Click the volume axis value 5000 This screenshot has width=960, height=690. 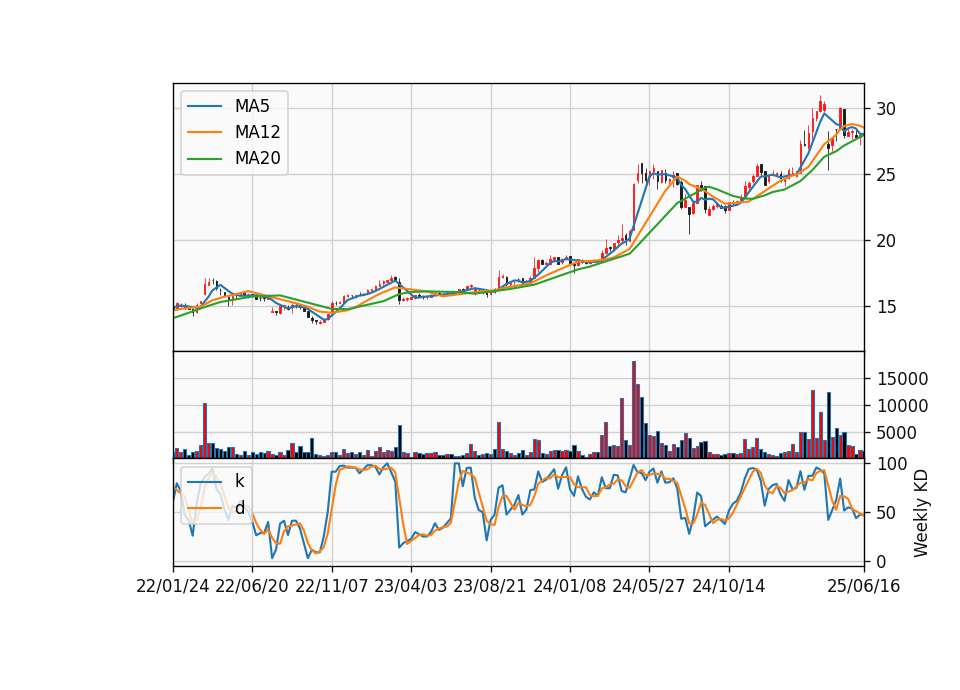(x=896, y=433)
